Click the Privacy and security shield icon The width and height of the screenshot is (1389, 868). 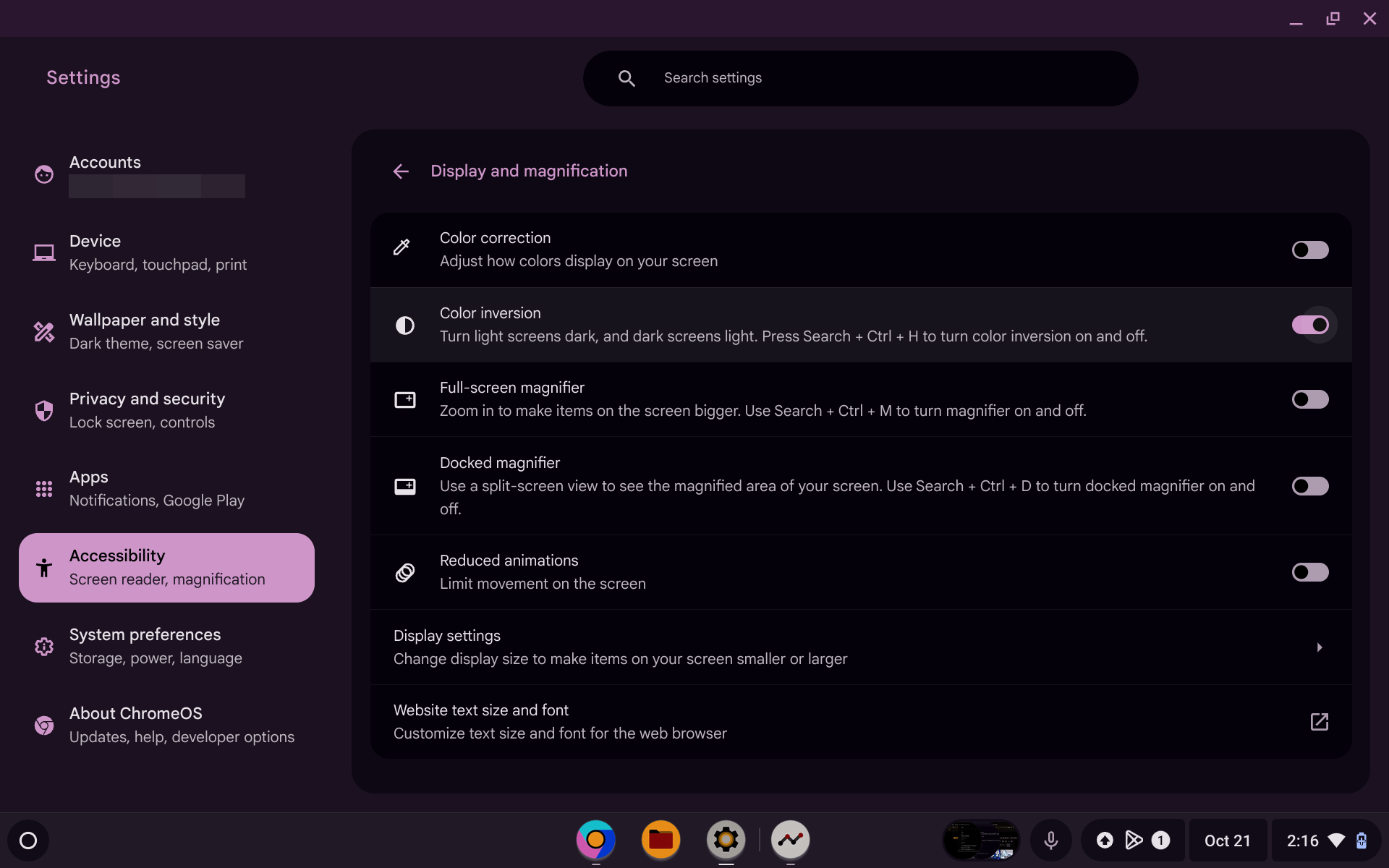pyautogui.click(x=43, y=410)
